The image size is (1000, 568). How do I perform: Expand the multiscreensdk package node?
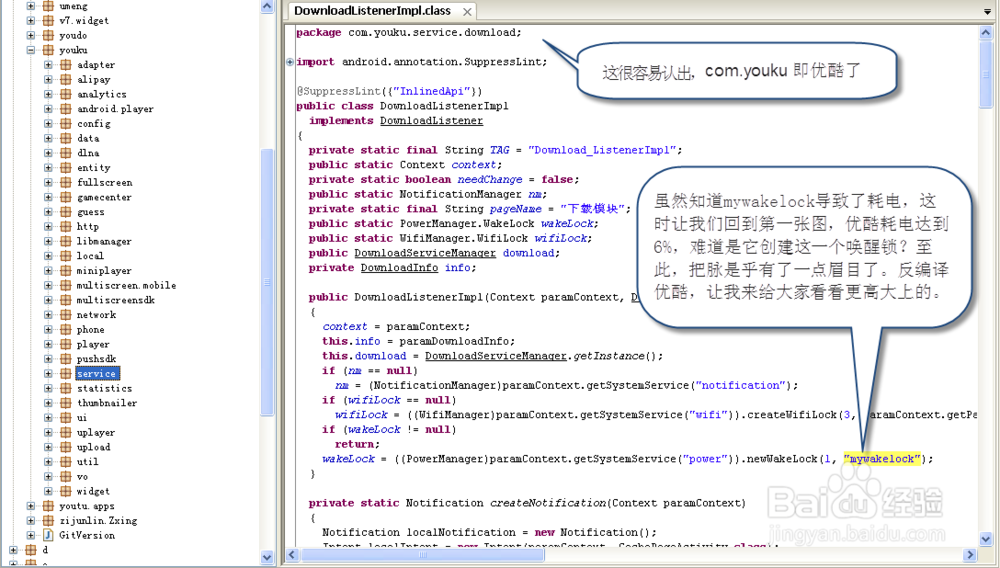[48, 300]
